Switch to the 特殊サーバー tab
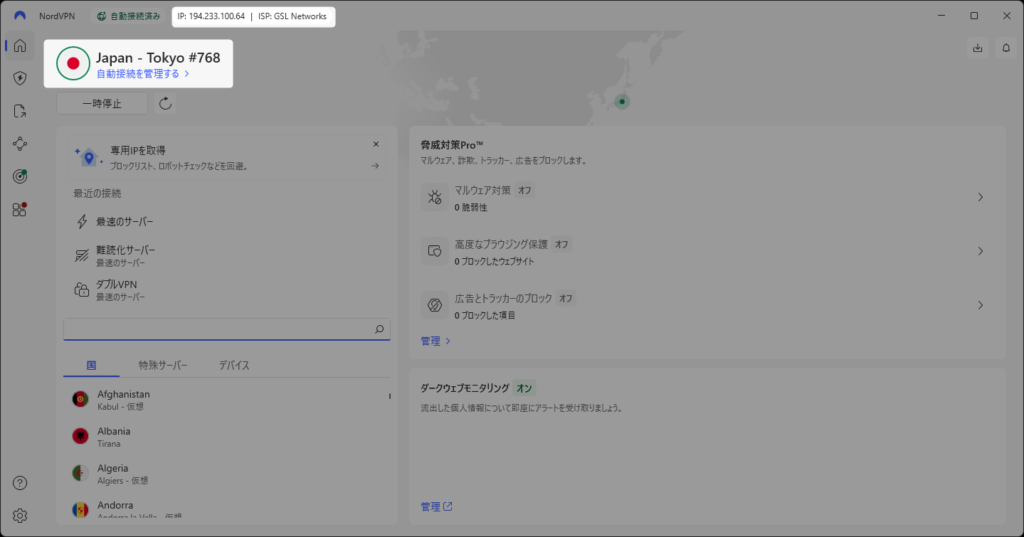 pos(162,365)
